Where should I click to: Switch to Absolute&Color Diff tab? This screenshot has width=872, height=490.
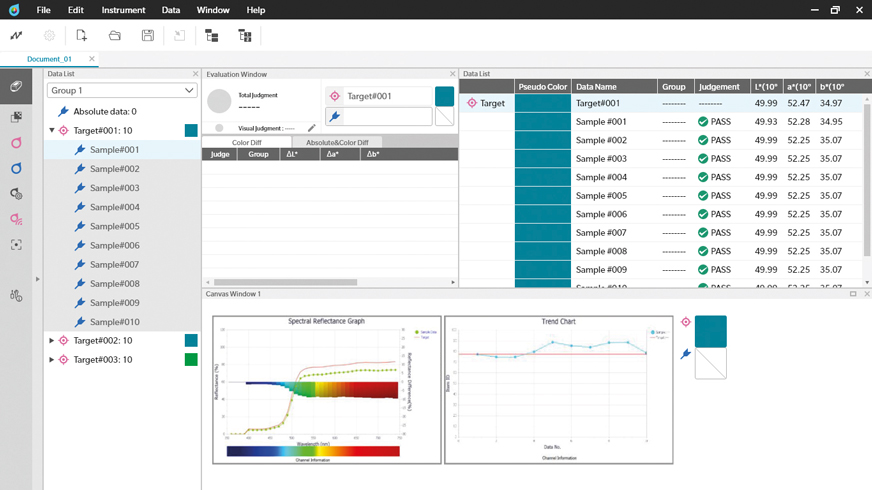pos(337,142)
